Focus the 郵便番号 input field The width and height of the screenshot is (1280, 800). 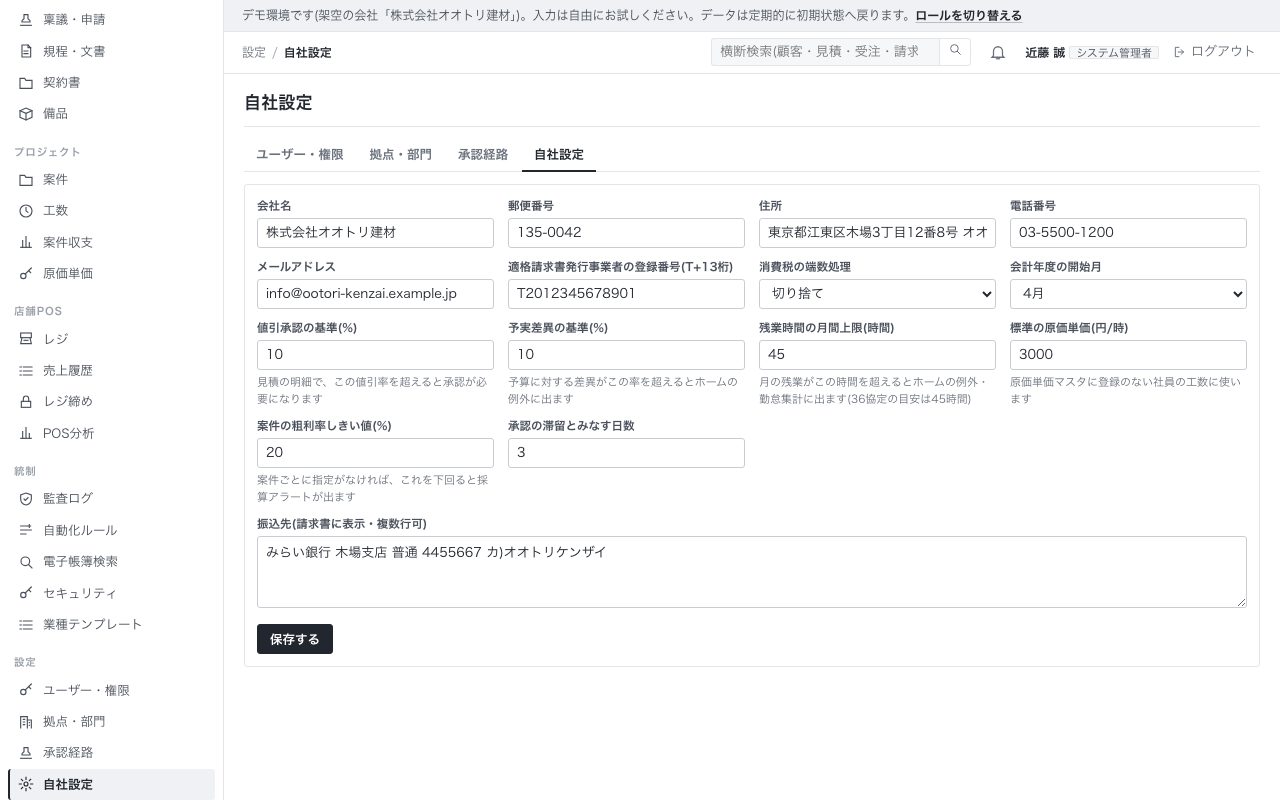pos(626,232)
